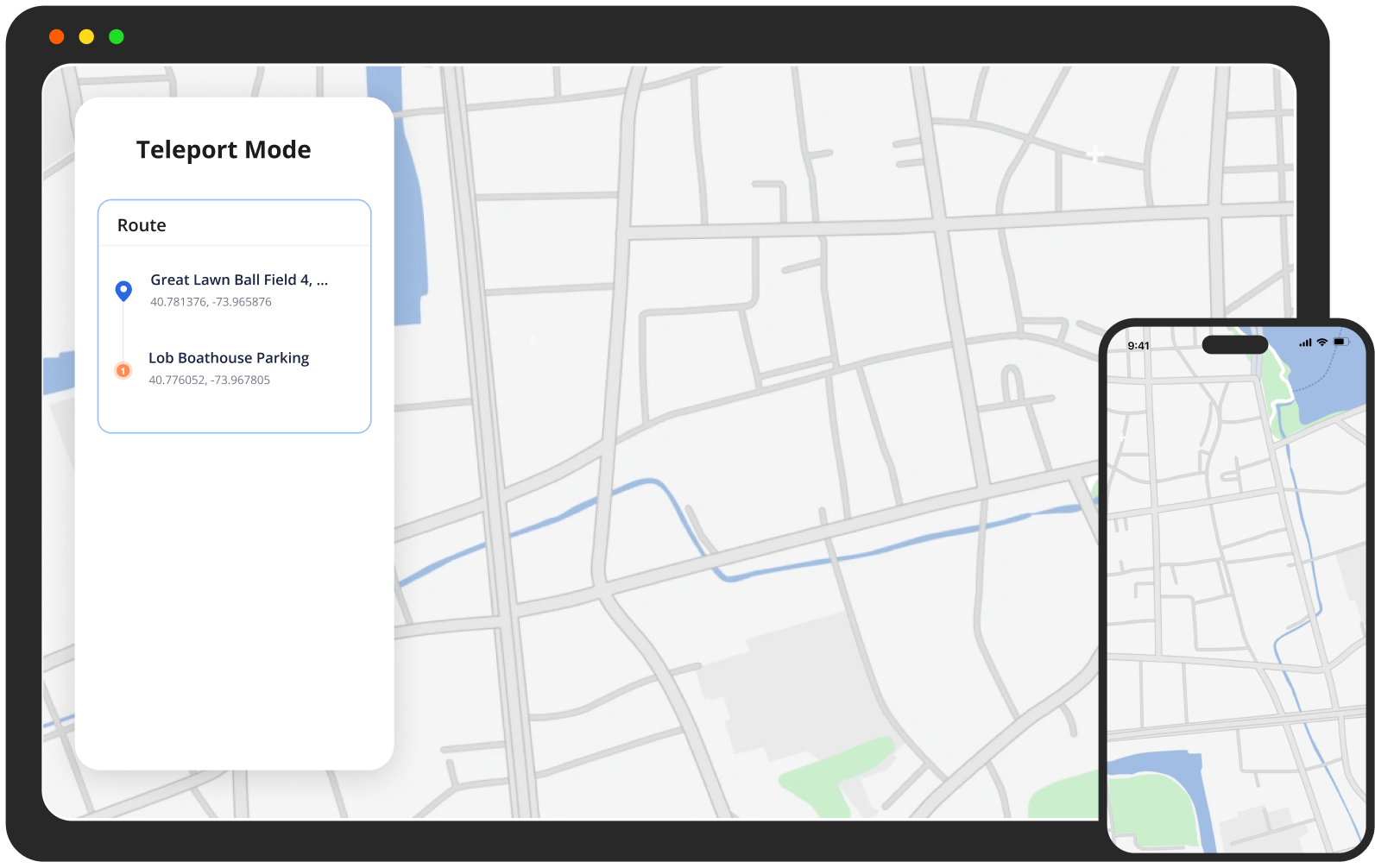The image size is (1375, 868).
Task: Tap the phone's Dynamic Island notch
Action: point(1234,345)
